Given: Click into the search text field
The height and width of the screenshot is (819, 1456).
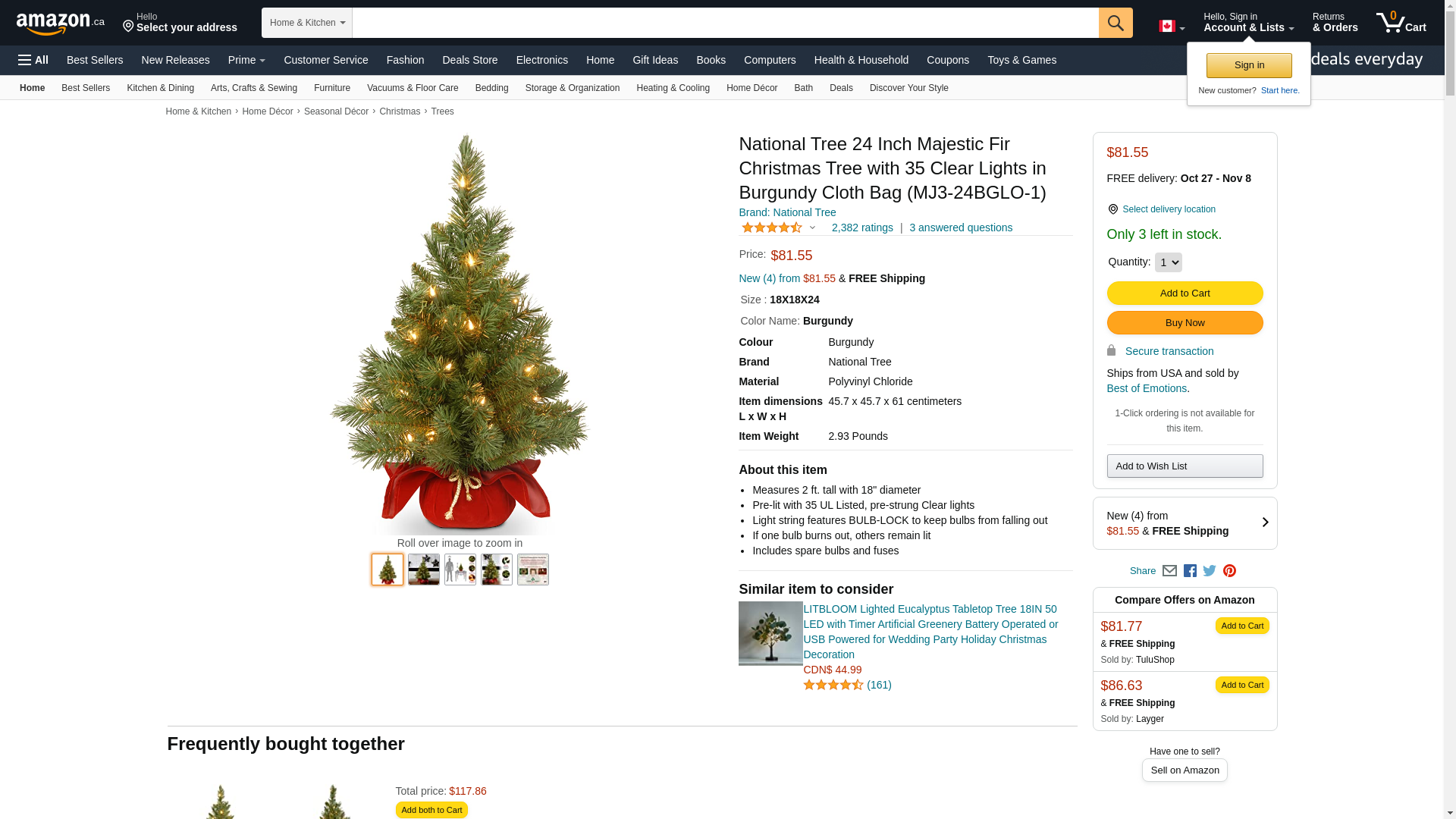Looking at the screenshot, I should click(x=725, y=23).
